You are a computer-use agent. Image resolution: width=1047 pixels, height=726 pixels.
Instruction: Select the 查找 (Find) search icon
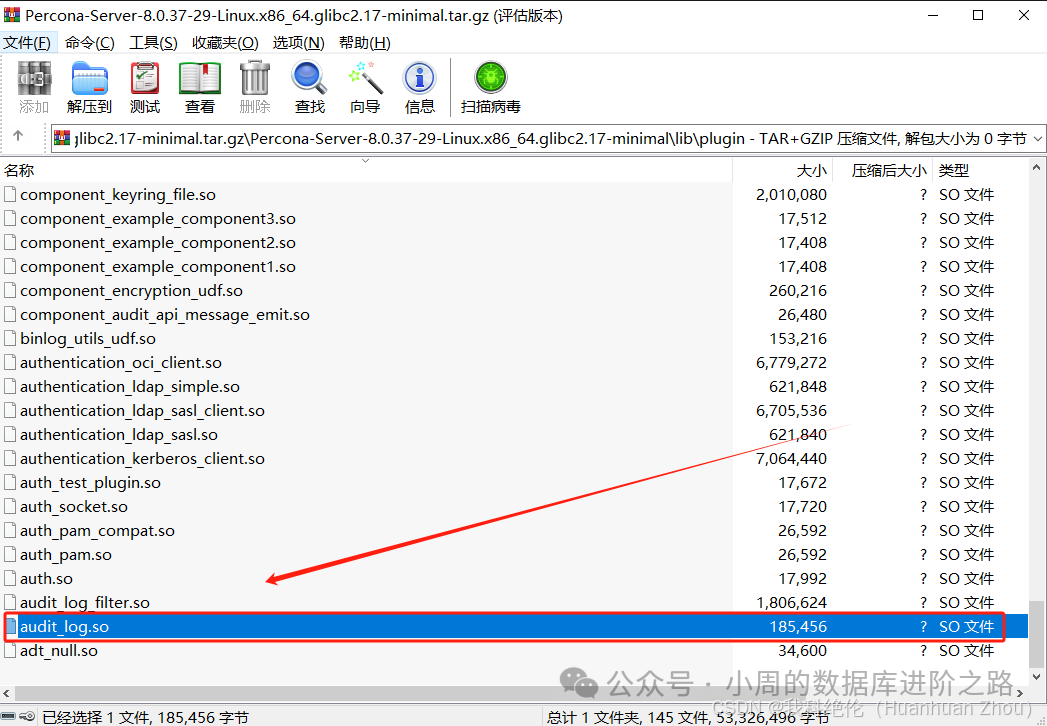308,87
